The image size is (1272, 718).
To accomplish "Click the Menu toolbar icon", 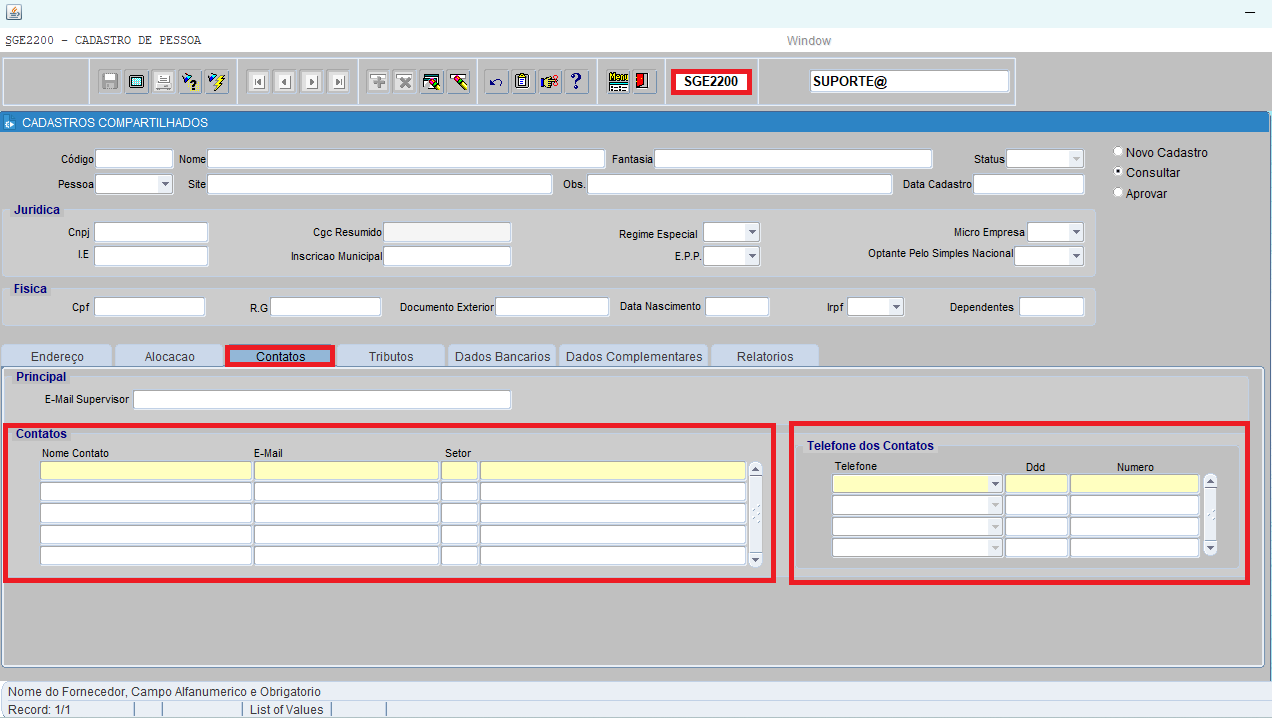I will click(618, 82).
